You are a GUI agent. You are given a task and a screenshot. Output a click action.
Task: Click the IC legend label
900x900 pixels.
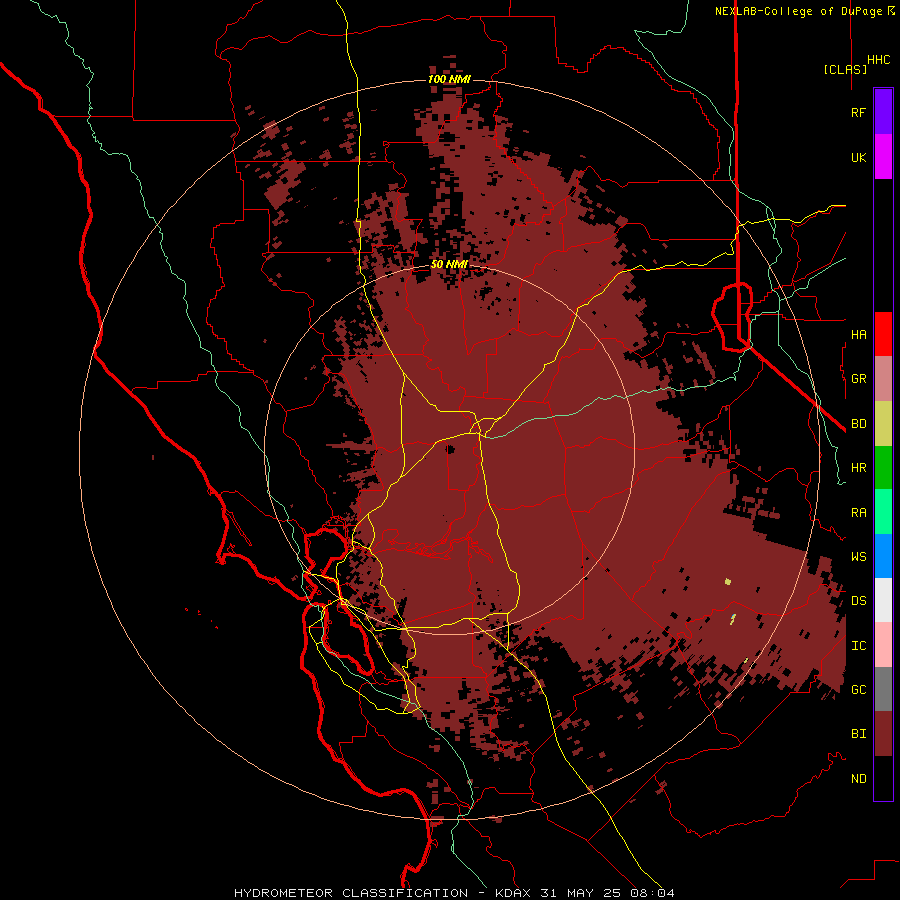859,646
